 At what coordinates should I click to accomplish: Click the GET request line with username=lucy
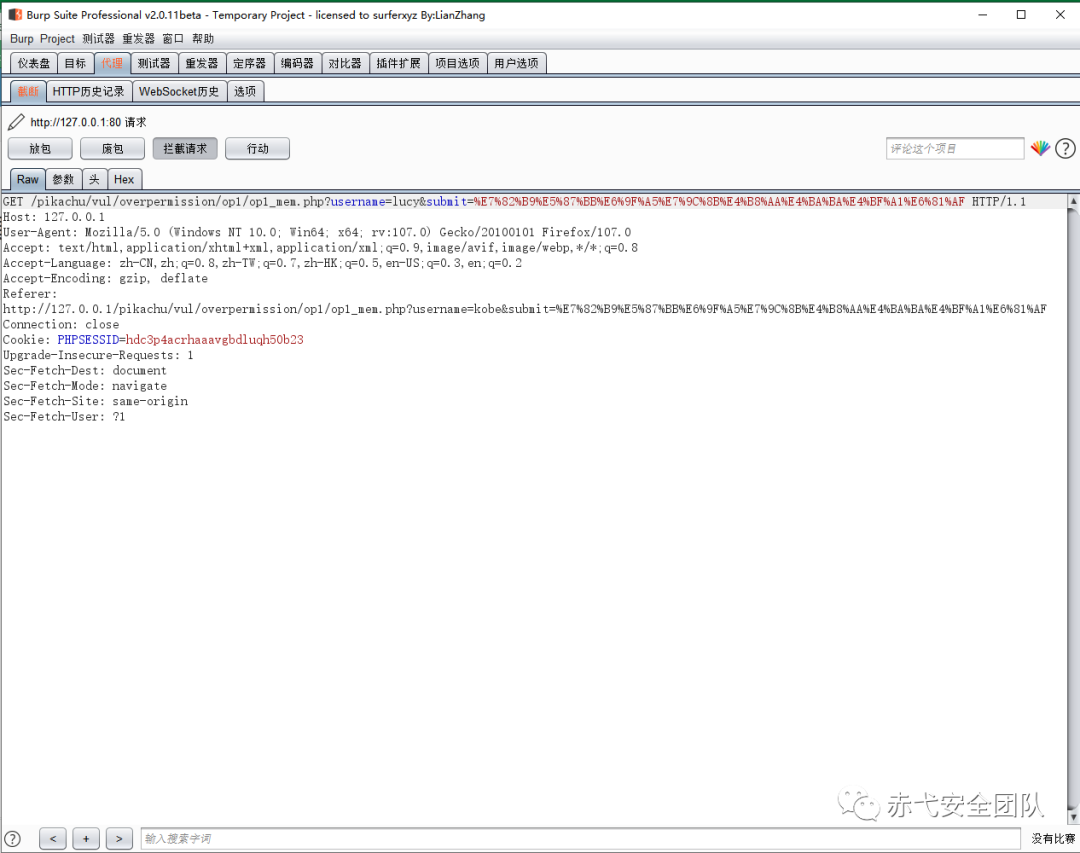pos(514,201)
